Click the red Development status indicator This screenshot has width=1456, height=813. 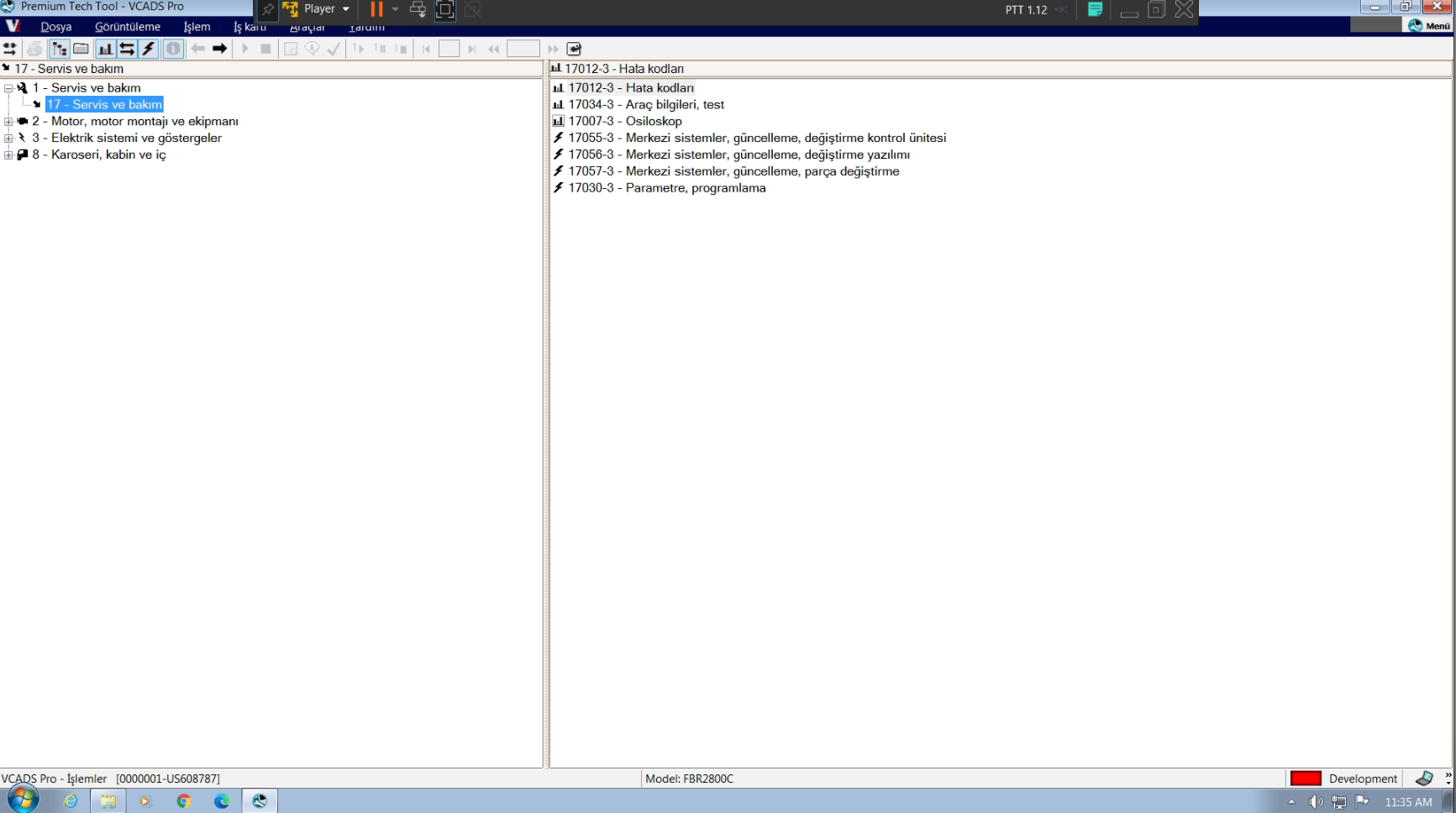click(1305, 779)
